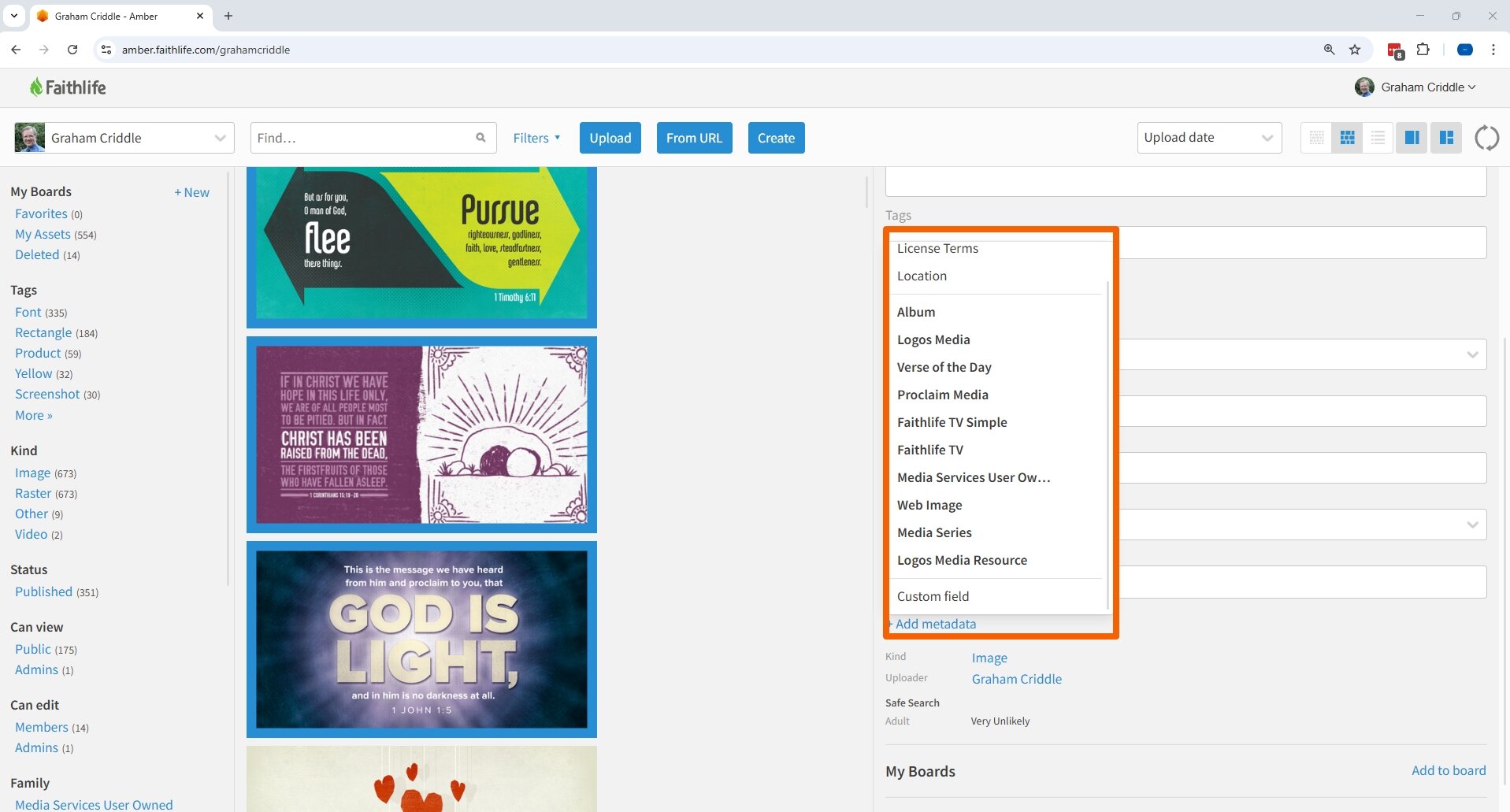
Task: Select Custom field option
Action: point(933,596)
